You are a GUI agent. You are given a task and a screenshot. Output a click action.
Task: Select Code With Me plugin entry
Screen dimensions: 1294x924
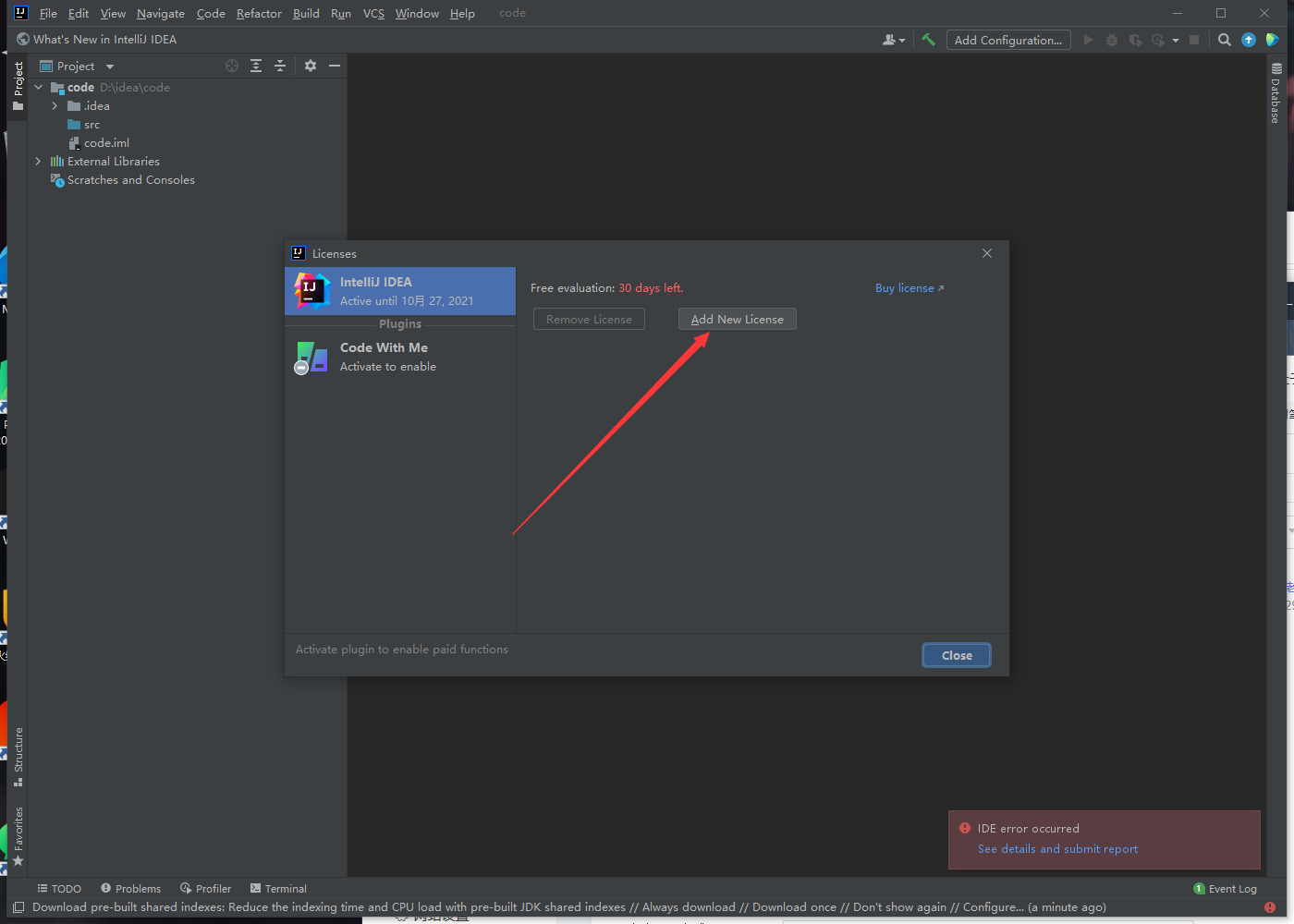point(400,357)
